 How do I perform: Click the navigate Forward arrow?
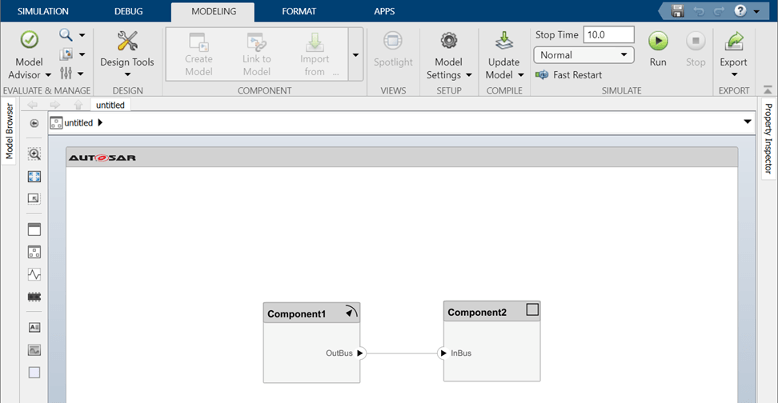[x=55, y=105]
